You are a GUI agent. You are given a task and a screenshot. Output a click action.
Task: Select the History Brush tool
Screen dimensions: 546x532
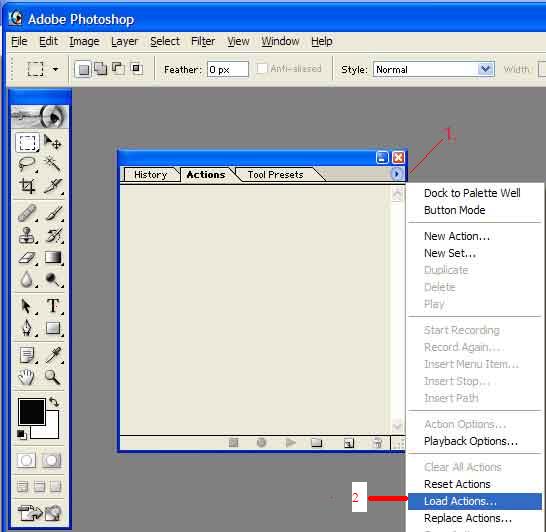click(53, 235)
